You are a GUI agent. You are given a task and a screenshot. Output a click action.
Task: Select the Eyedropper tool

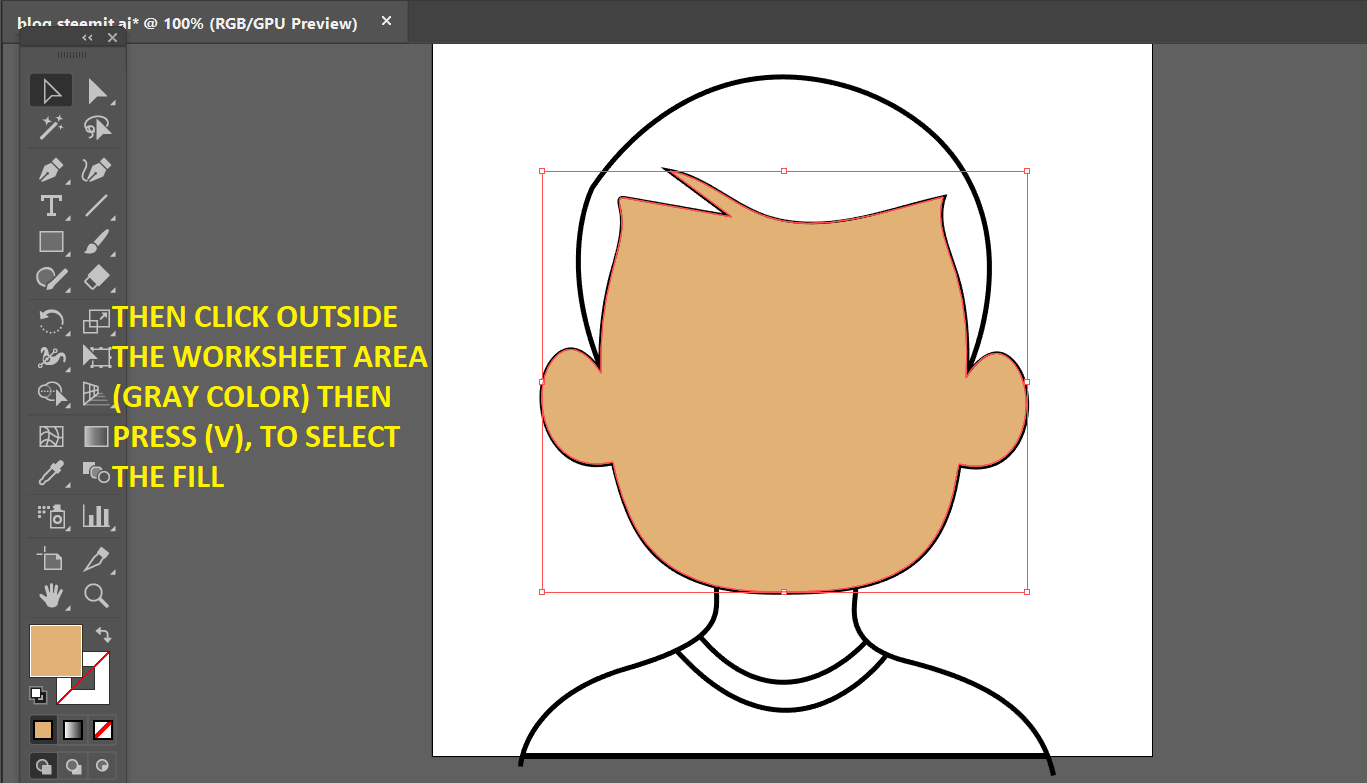click(x=51, y=472)
